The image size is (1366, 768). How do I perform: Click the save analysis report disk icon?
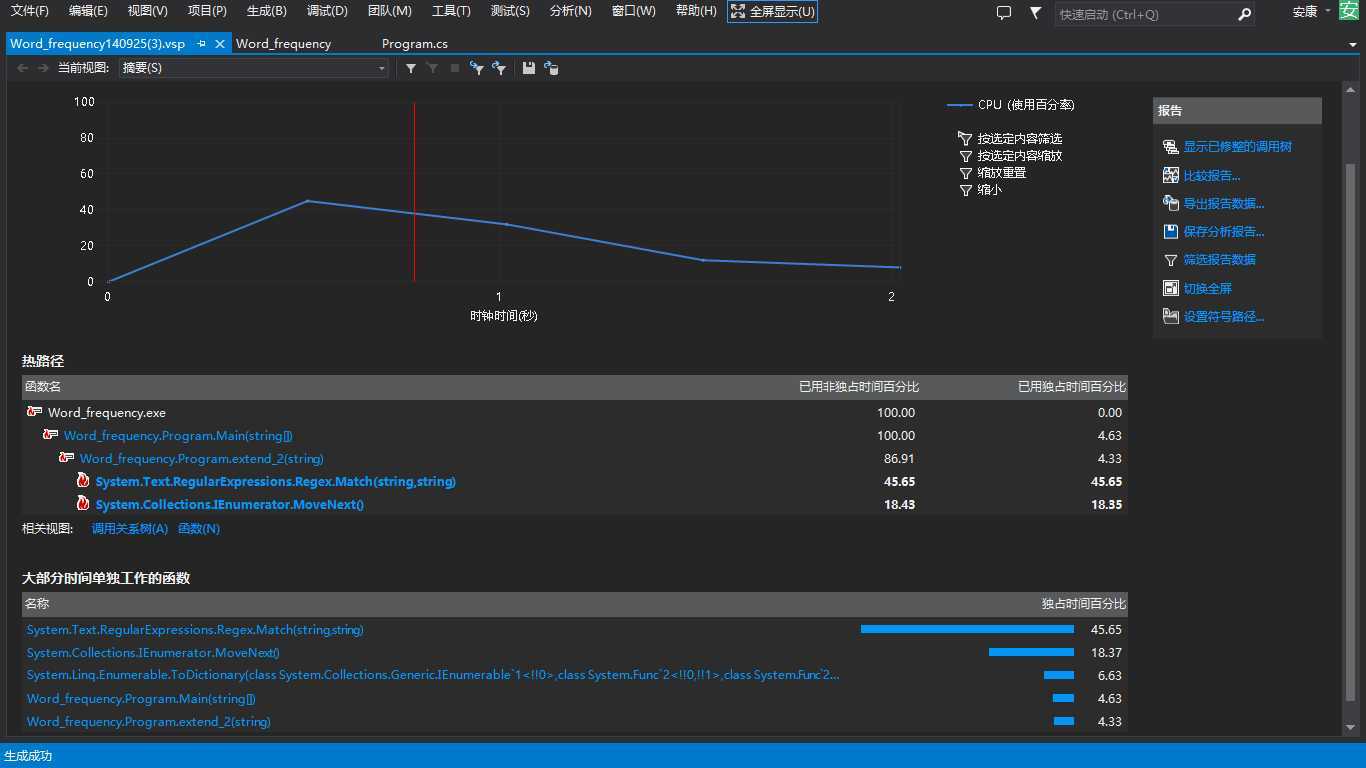click(x=1171, y=231)
